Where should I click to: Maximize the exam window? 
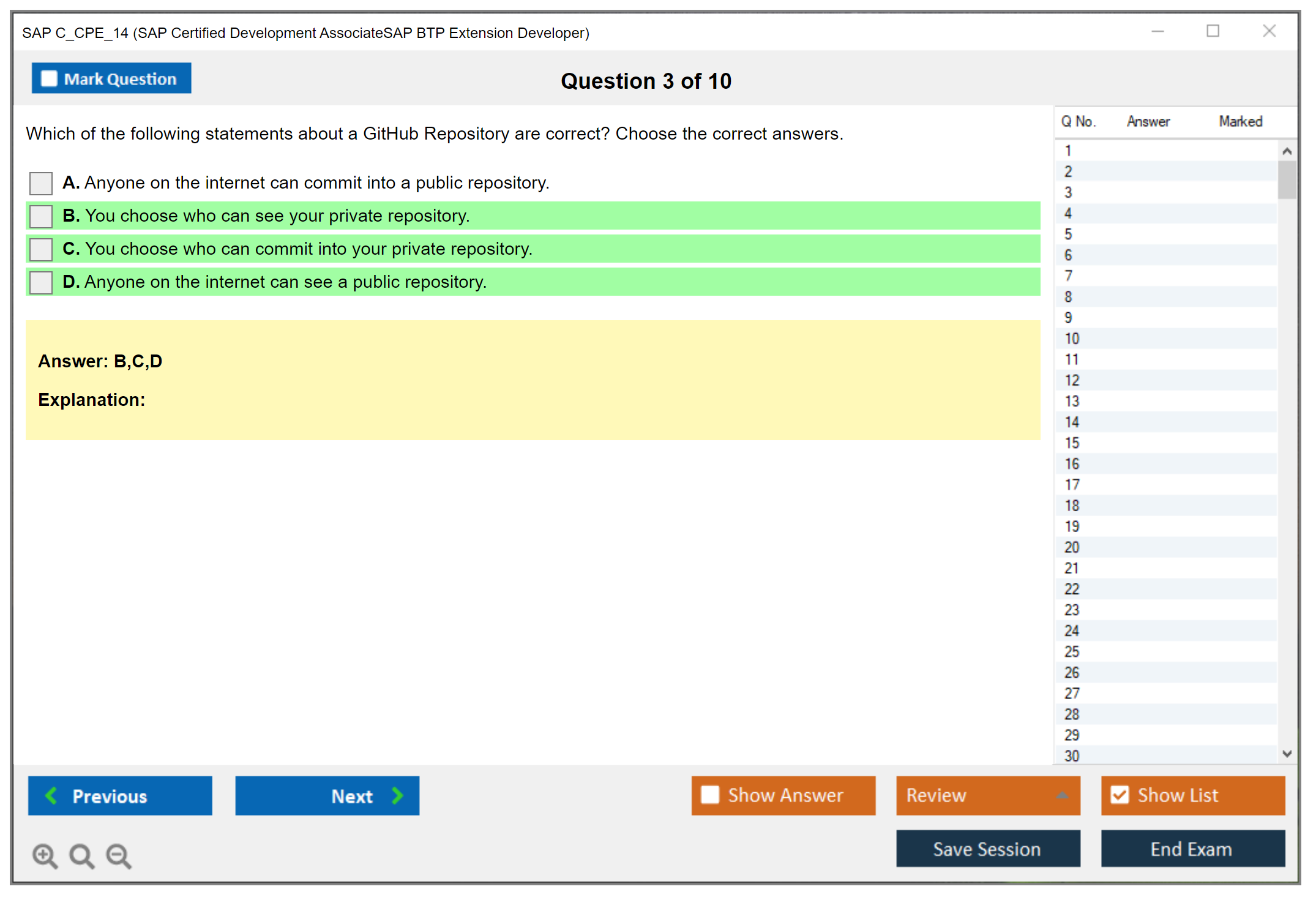point(1213,31)
